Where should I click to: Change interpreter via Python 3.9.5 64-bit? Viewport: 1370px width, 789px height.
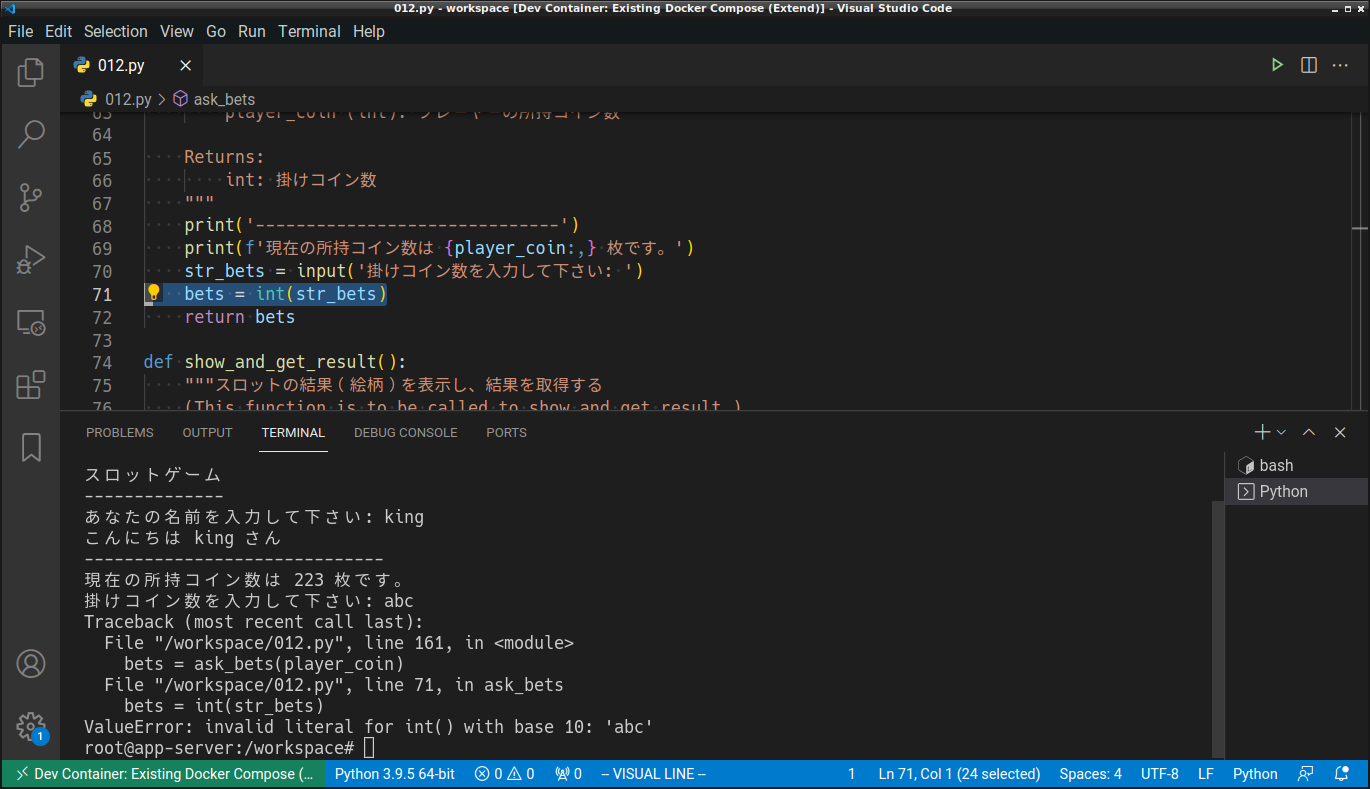394,773
